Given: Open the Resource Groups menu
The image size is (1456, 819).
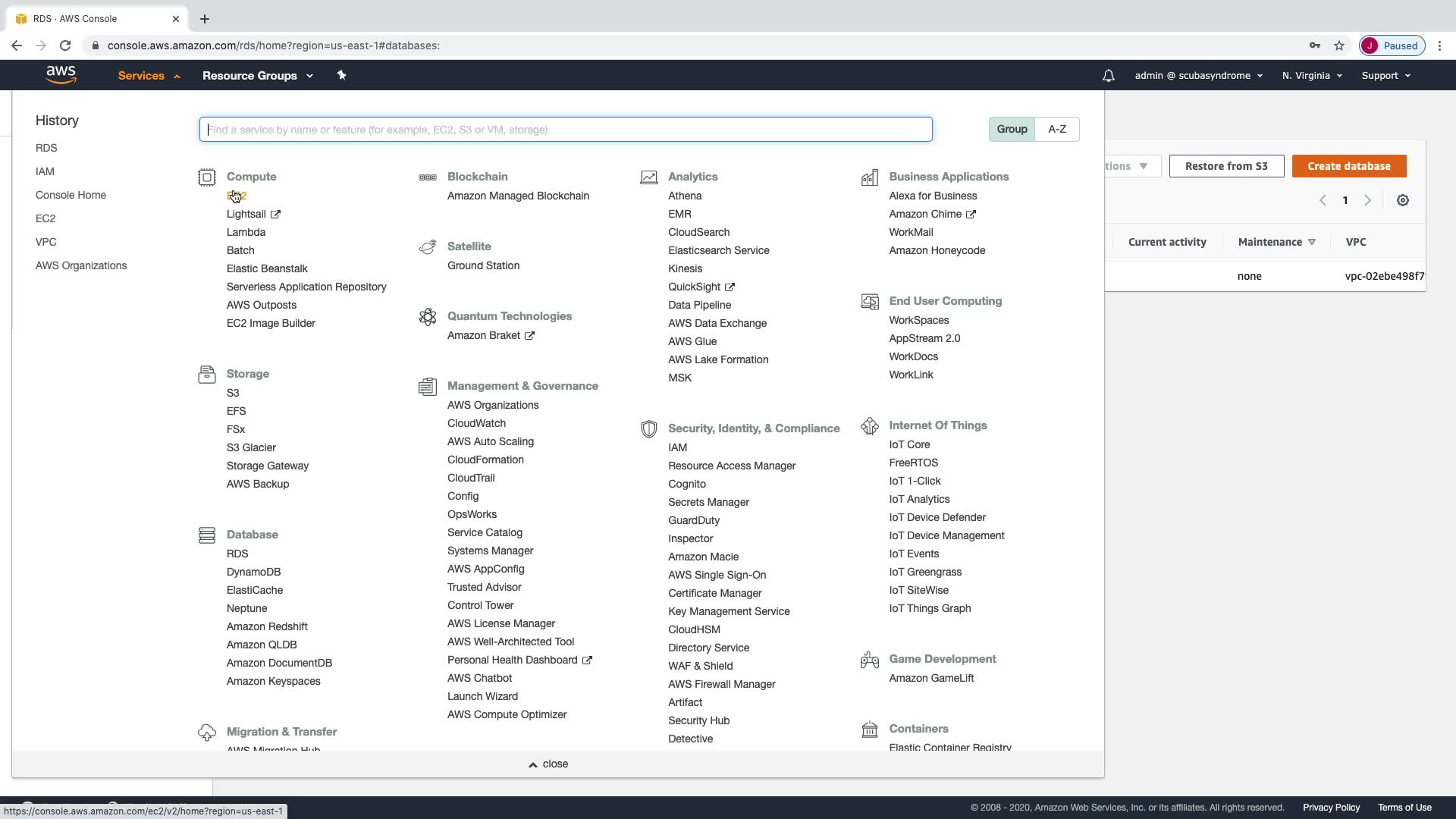Looking at the screenshot, I should (257, 76).
